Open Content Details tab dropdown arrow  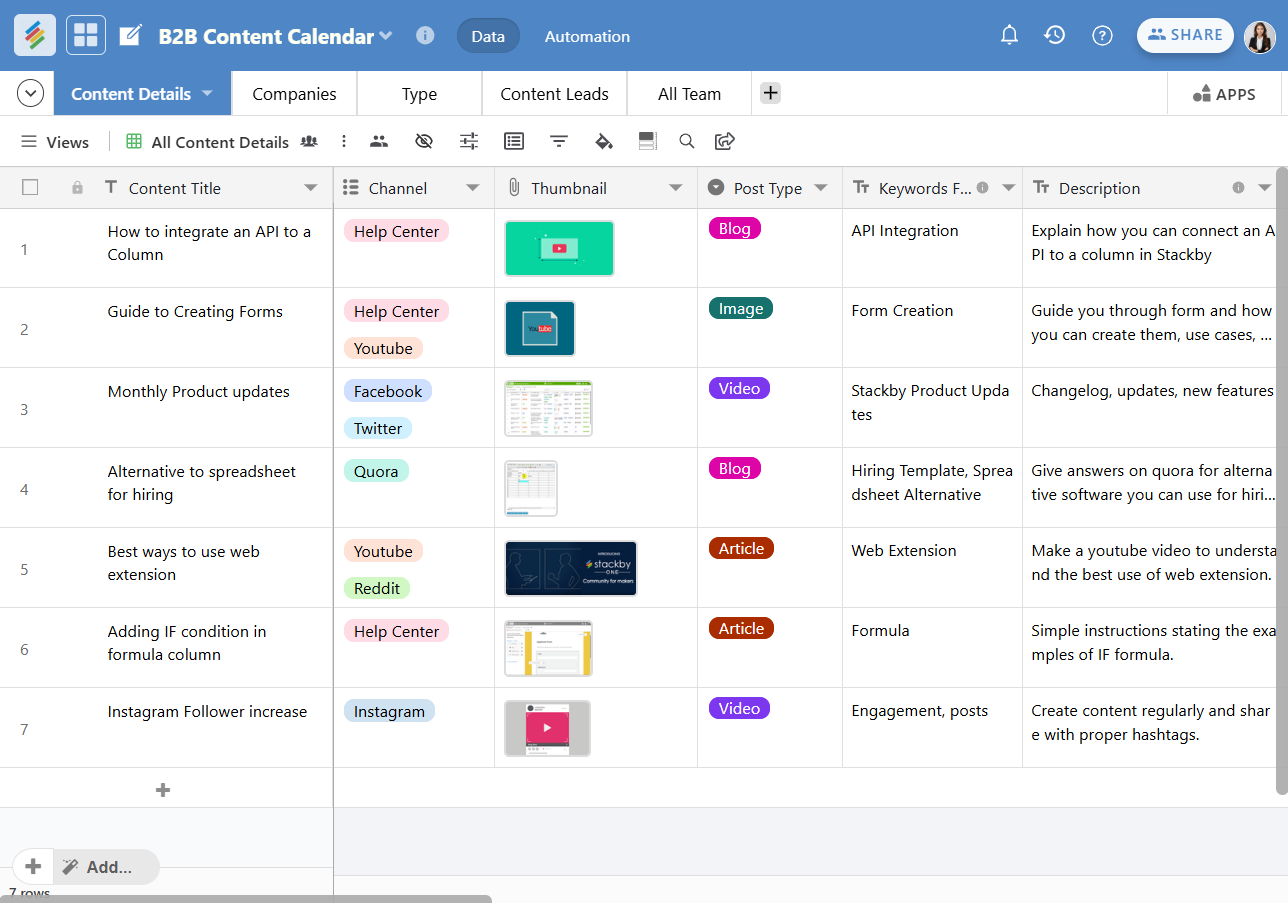pos(207,93)
